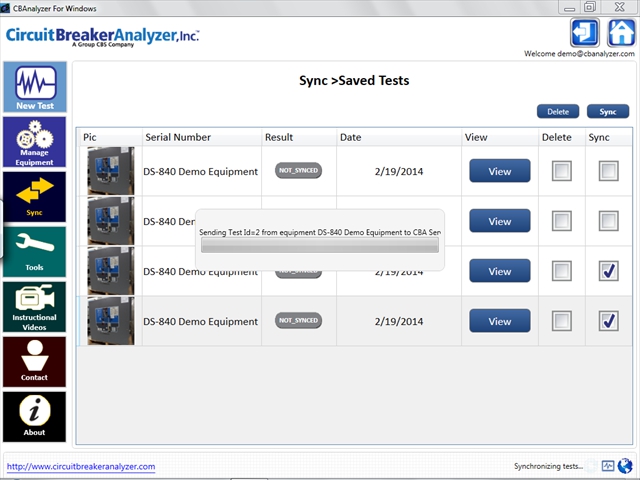Click first row DS-840 Demo Equipment text

pos(200,171)
